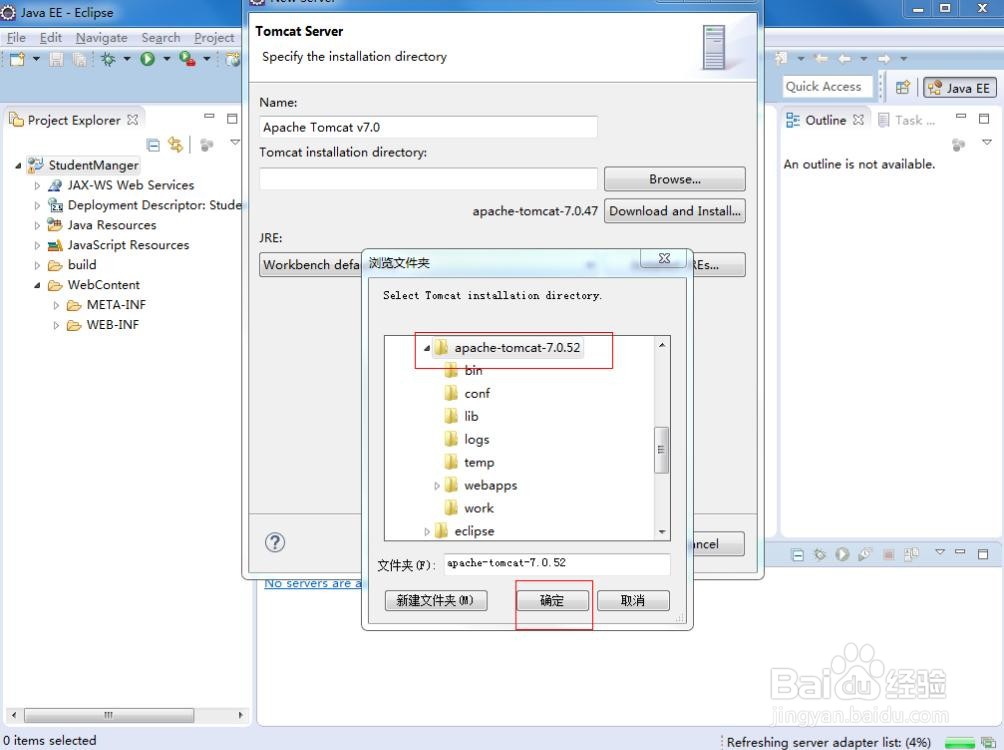The image size is (1004, 750).
Task: Minimize the Outline panel
Action: [x=960, y=117]
